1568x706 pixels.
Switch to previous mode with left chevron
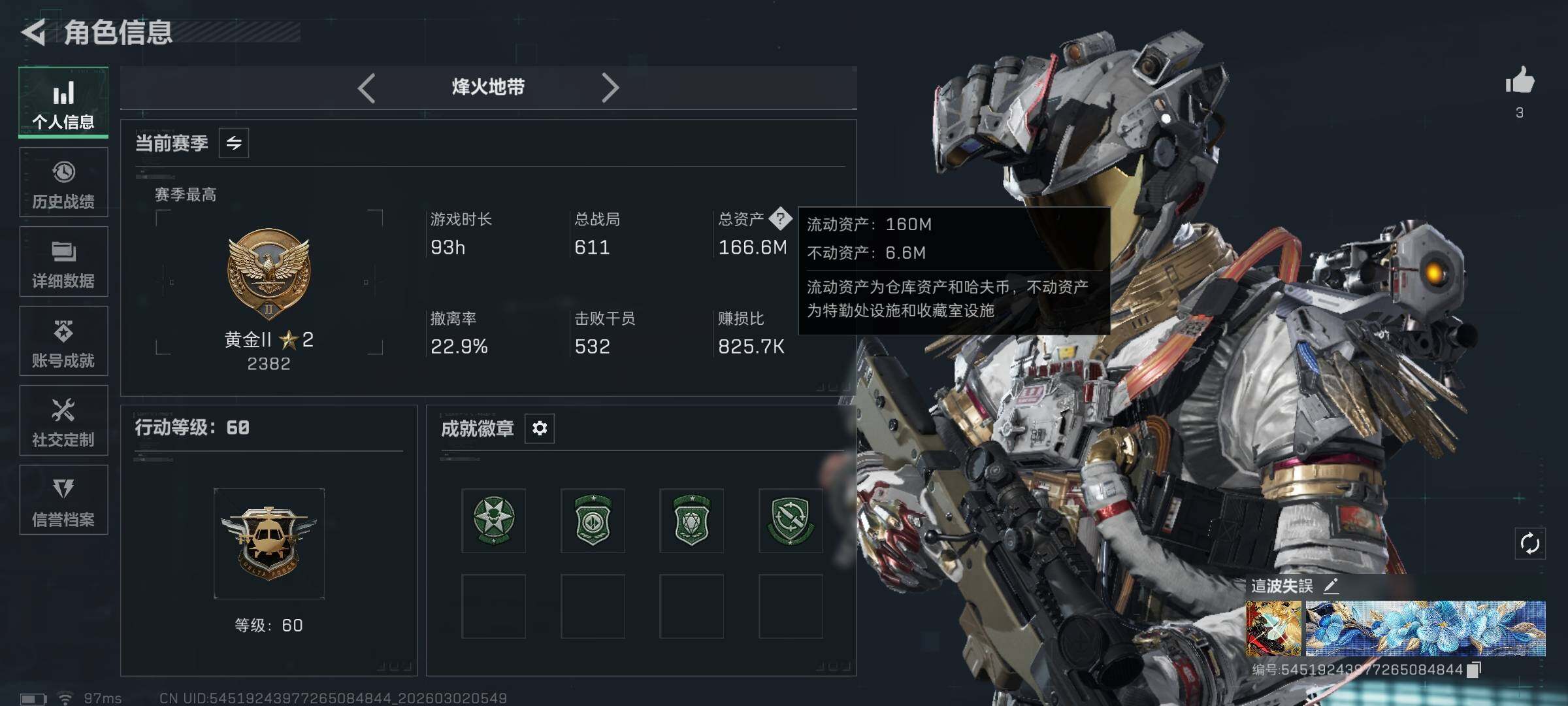click(367, 88)
